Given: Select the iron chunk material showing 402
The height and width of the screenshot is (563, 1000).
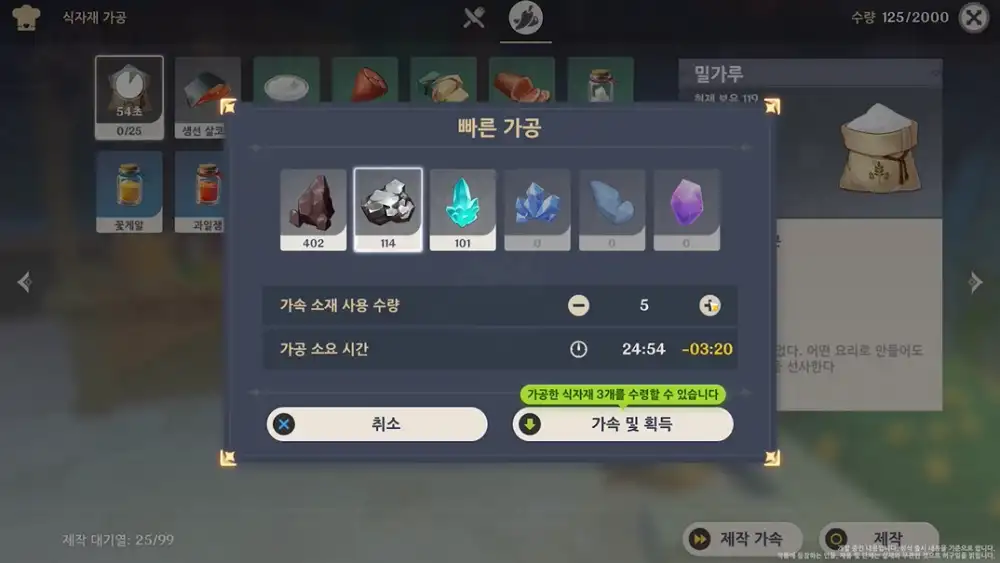Looking at the screenshot, I should tap(313, 210).
